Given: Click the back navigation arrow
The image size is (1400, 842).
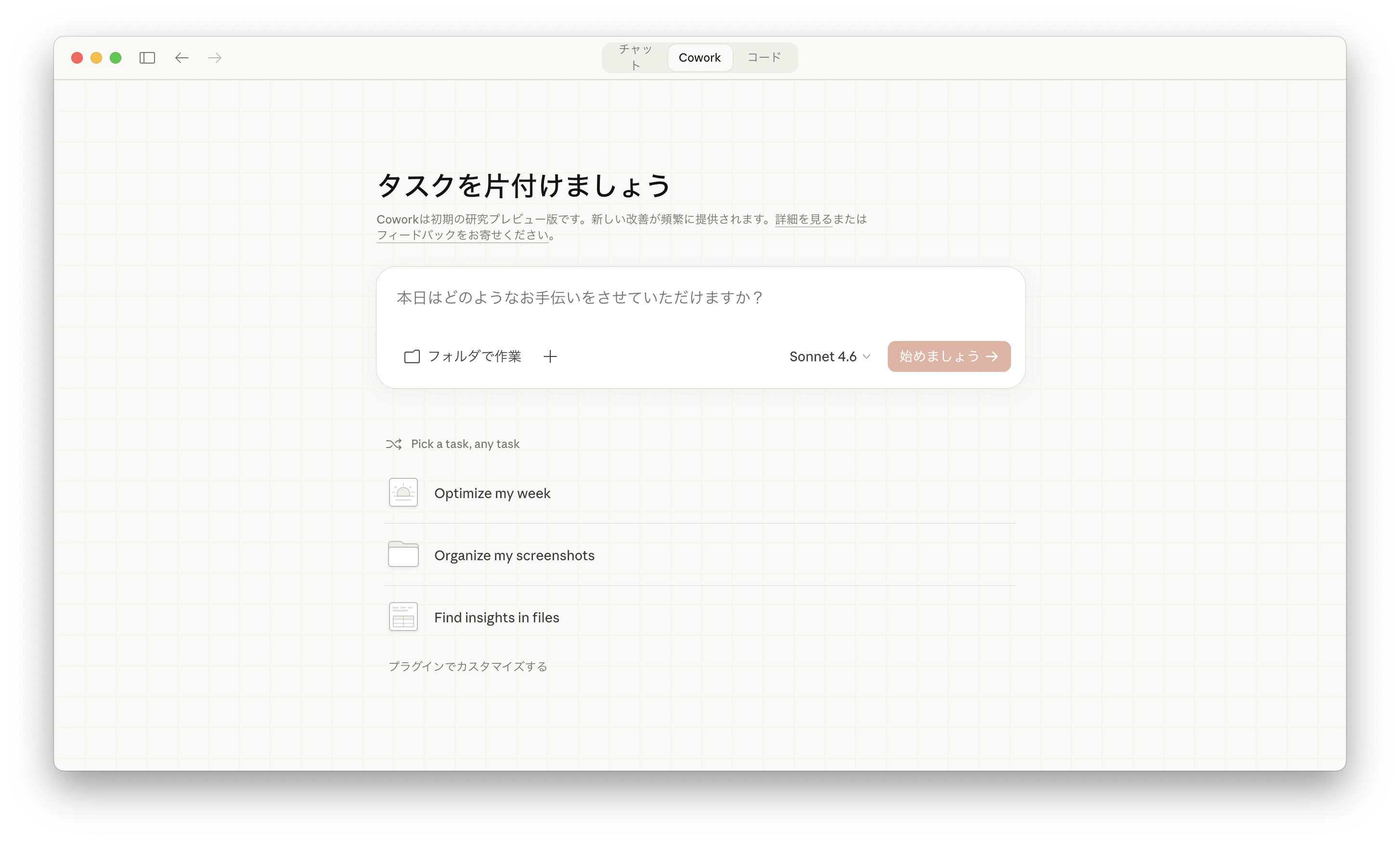Looking at the screenshot, I should (181, 58).
